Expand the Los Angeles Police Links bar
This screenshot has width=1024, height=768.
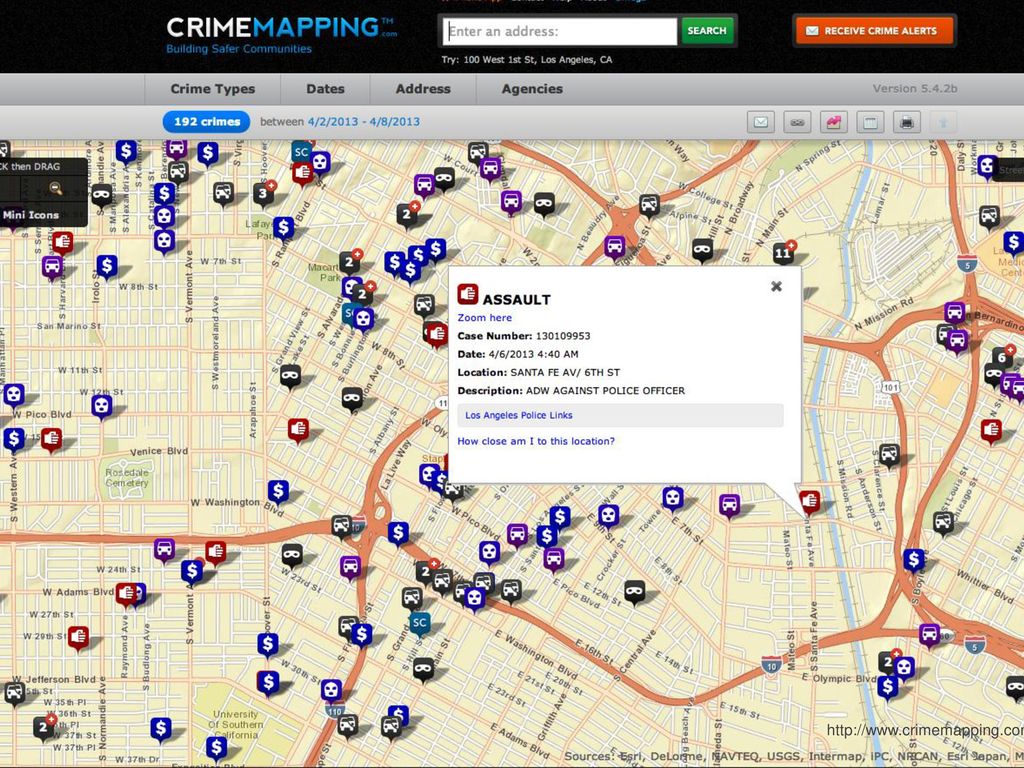click(620, 415)
